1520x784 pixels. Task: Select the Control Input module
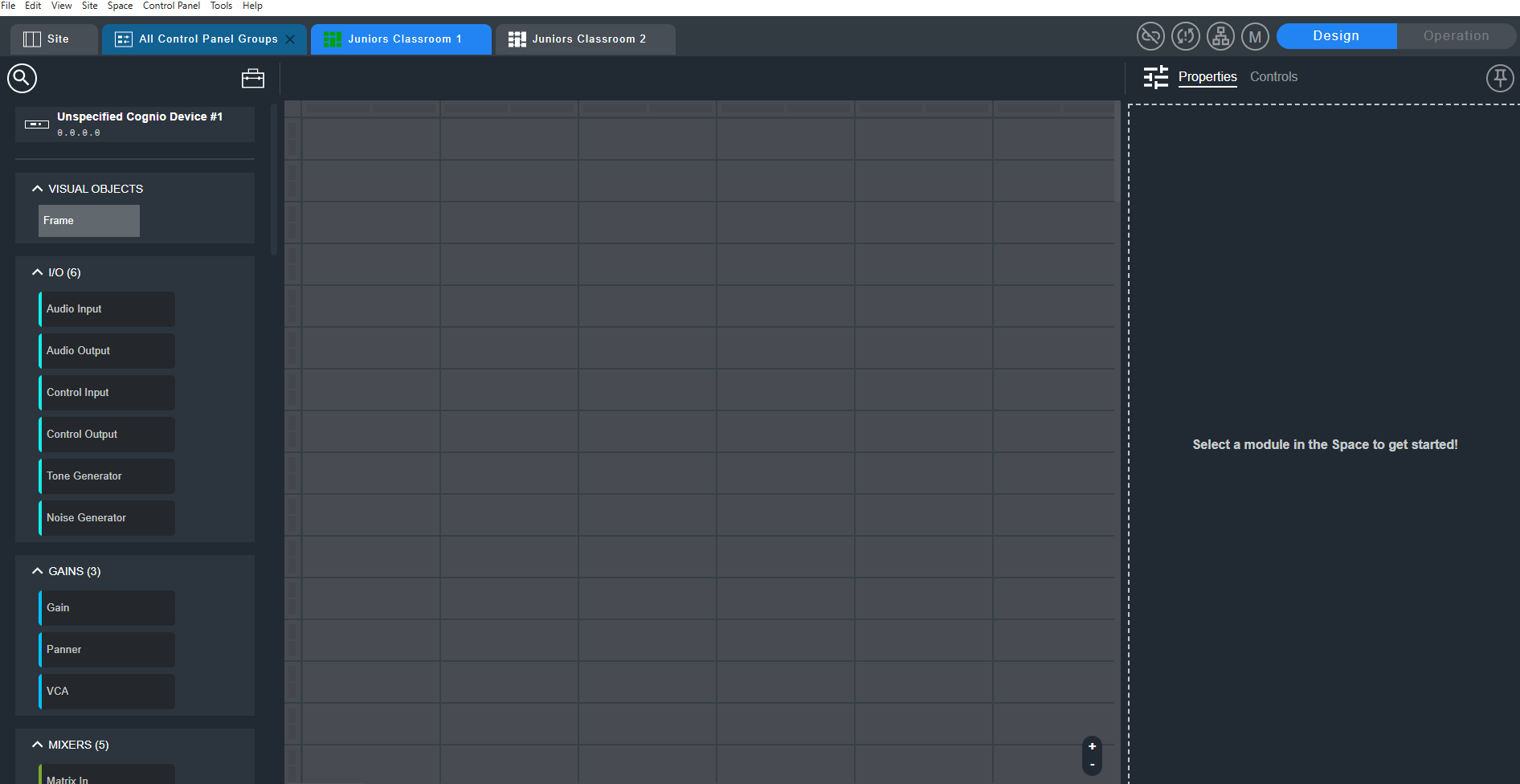point(107,393)
